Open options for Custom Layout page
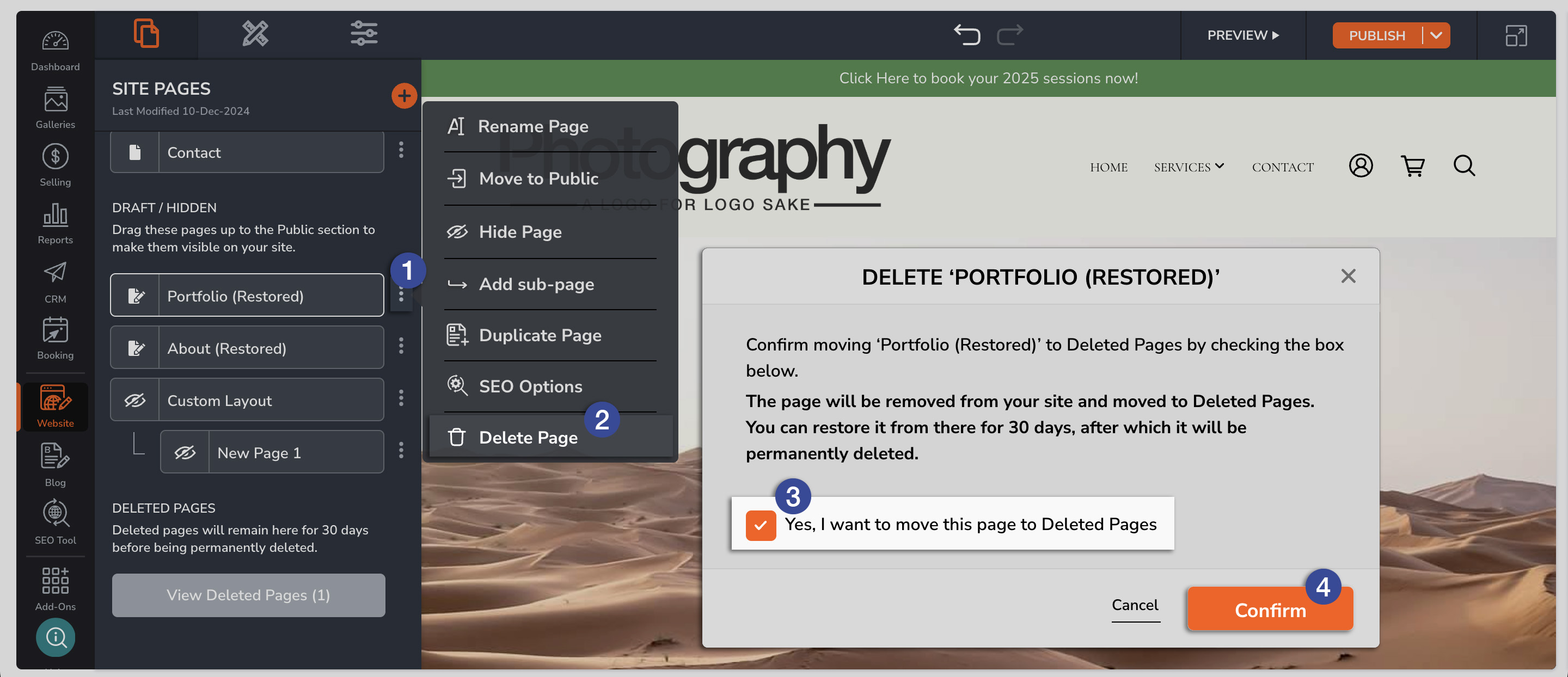Screen dimensions: 1568x677 (x=401, y=398)
